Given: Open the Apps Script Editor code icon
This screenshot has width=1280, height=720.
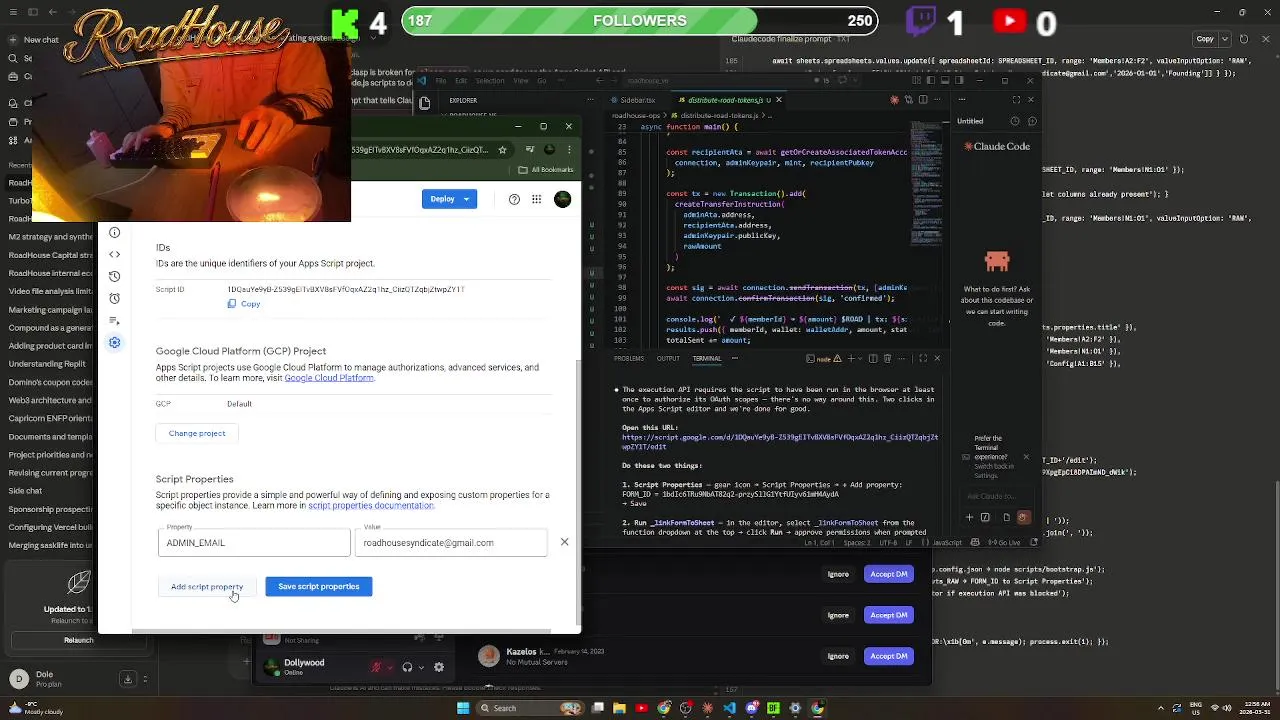Looking at the screenshot, I should tap(115, 254).
